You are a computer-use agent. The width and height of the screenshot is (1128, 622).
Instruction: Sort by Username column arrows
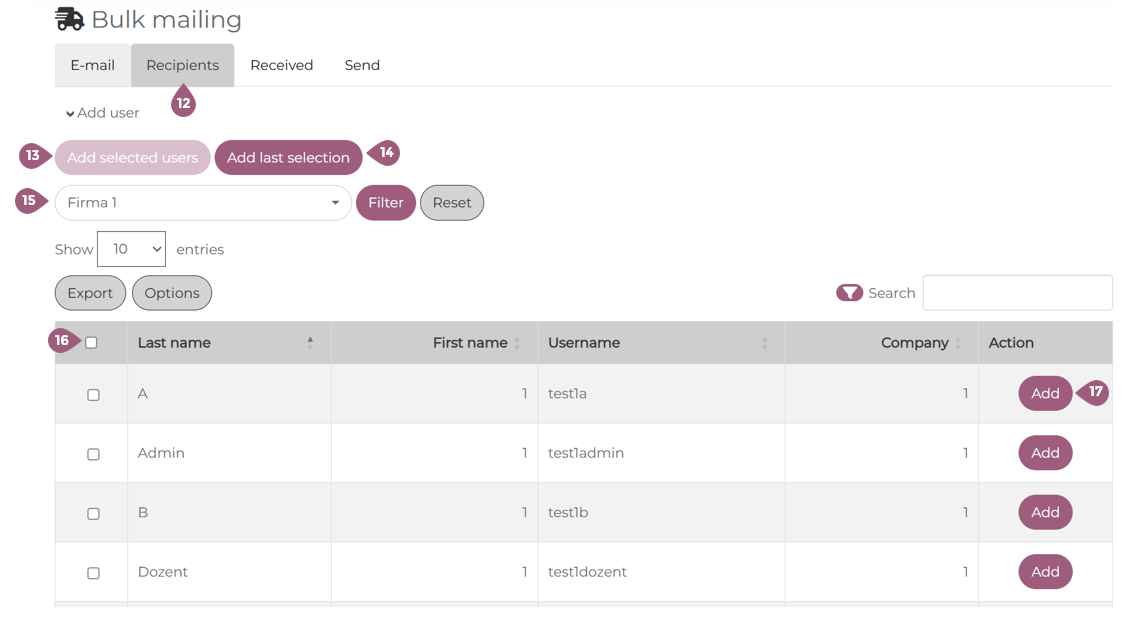coord(764,343)
